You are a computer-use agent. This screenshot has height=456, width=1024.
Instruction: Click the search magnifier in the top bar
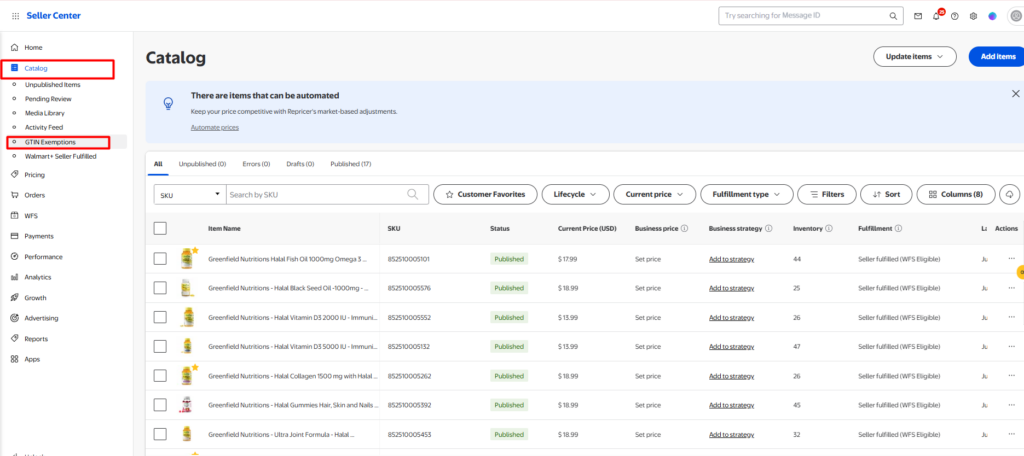(x=893, y=16)
